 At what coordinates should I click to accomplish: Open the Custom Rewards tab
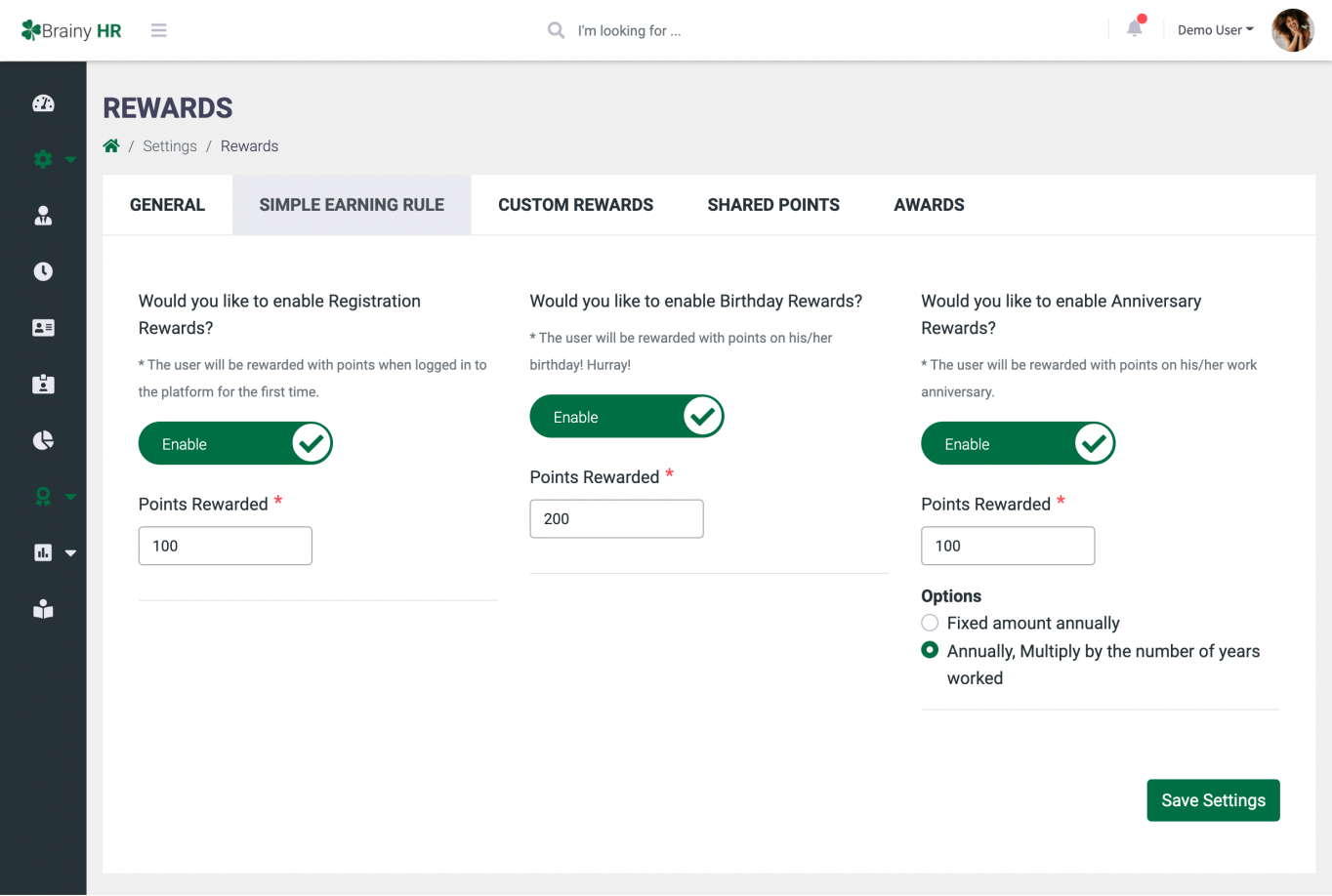pyautogui.click(x=576, y=205)
